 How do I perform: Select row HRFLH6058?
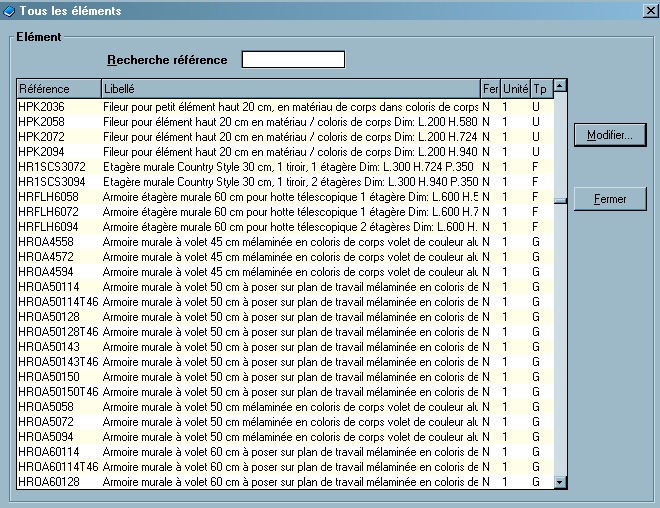(285, 197)
